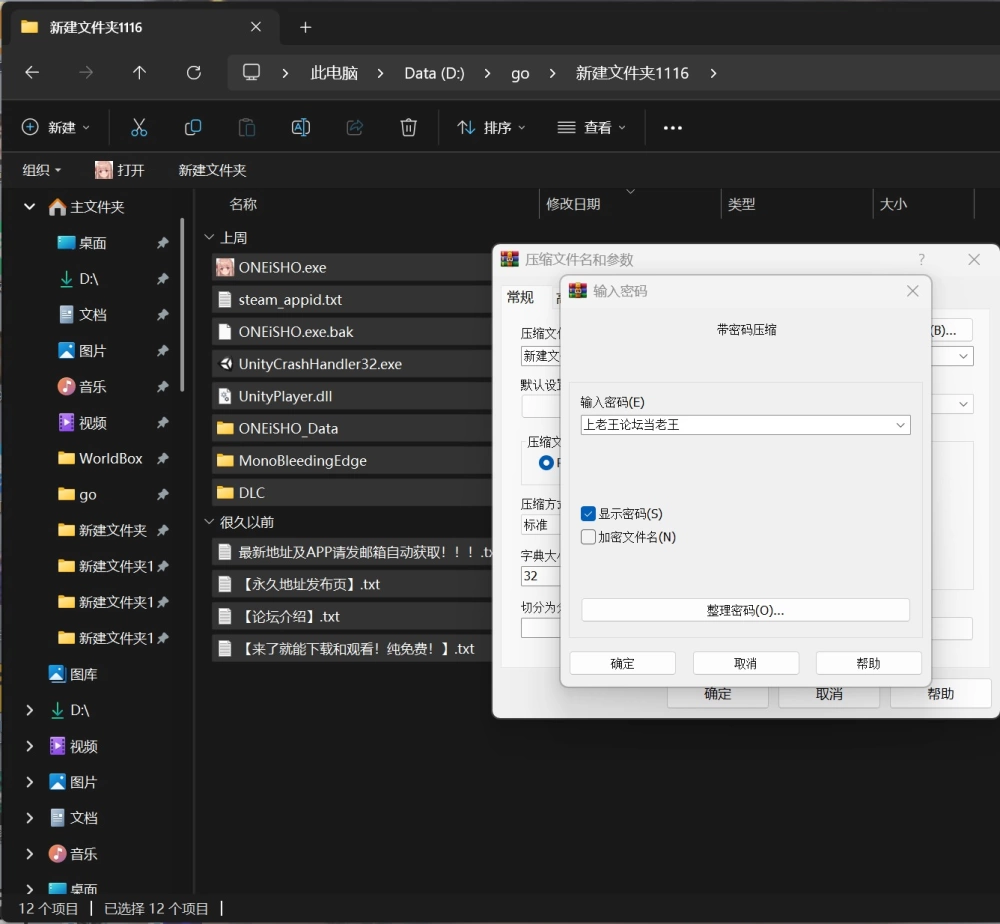Click 此电脑 in the breadcrumb path

pyautogui.click(x=334, y=73)
